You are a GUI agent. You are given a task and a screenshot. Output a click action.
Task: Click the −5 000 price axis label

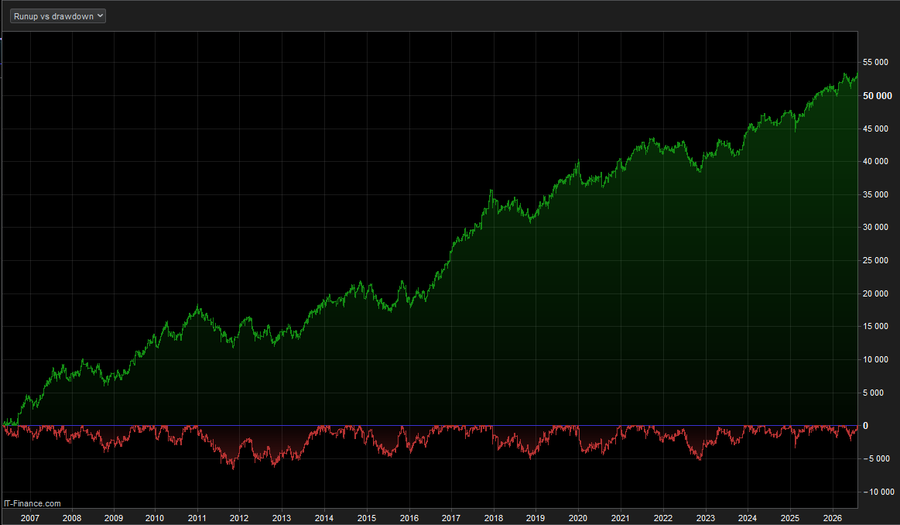click(x=876, y=458)
